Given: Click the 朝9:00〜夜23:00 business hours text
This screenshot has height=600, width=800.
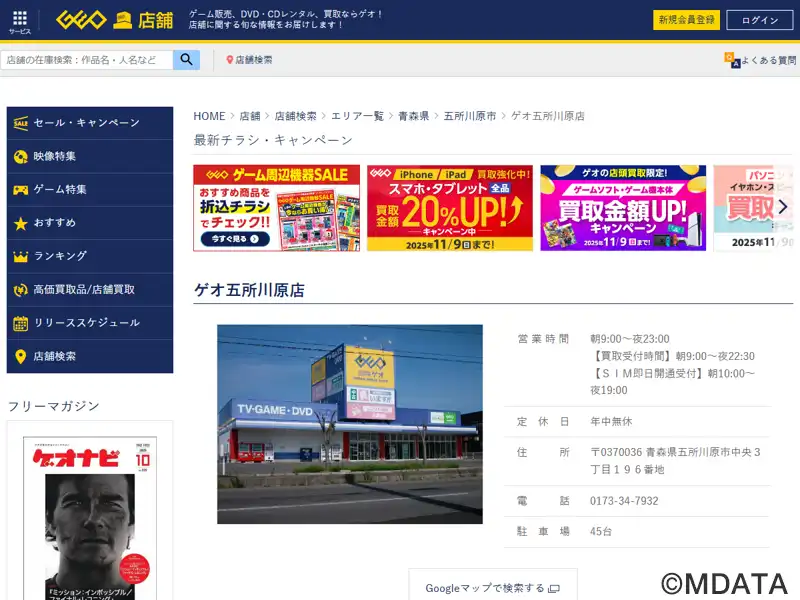Looking at the screenshot, I should pos(630,339).
